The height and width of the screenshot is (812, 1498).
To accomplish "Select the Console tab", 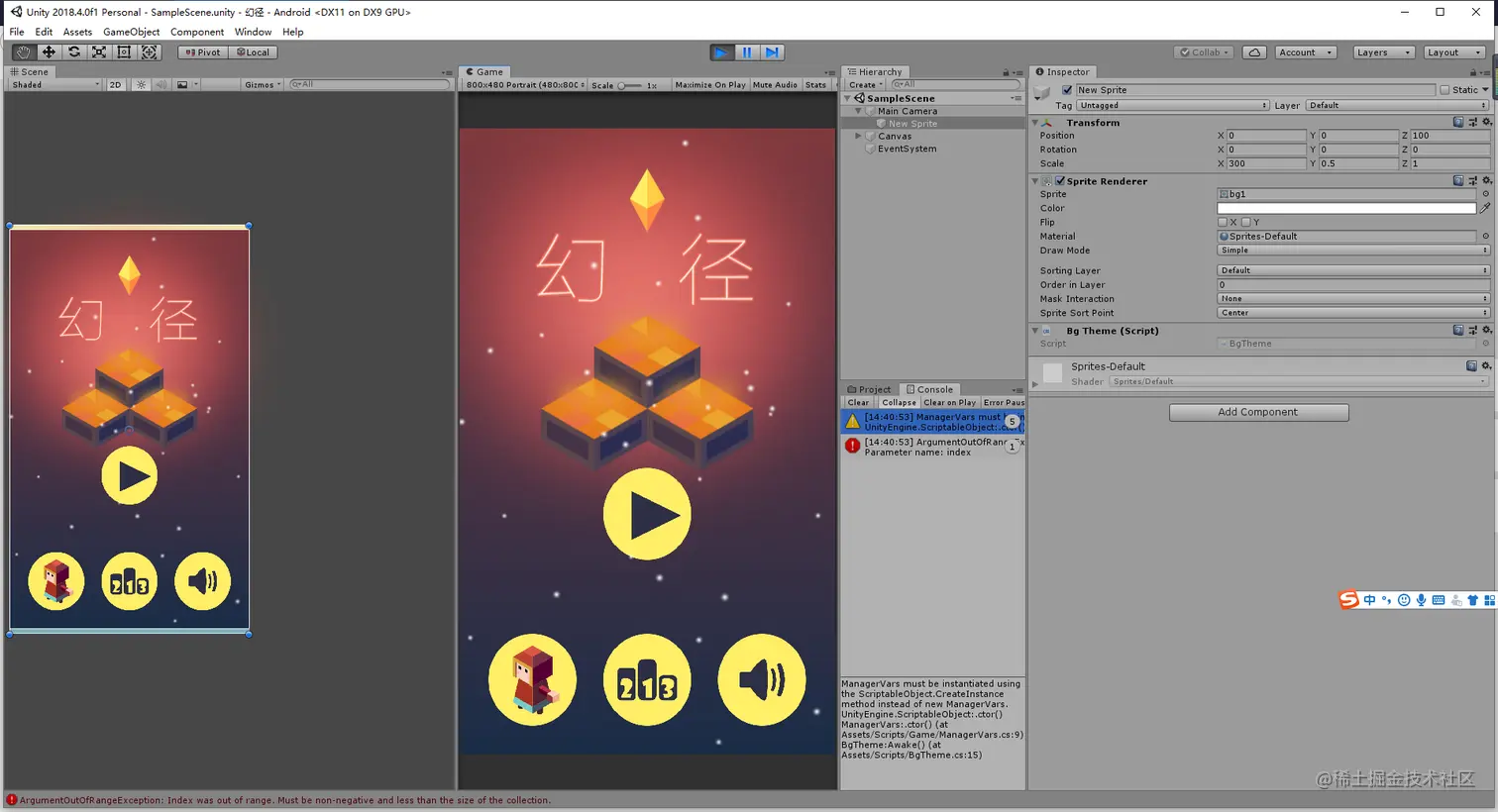I will tap(929, 389).
